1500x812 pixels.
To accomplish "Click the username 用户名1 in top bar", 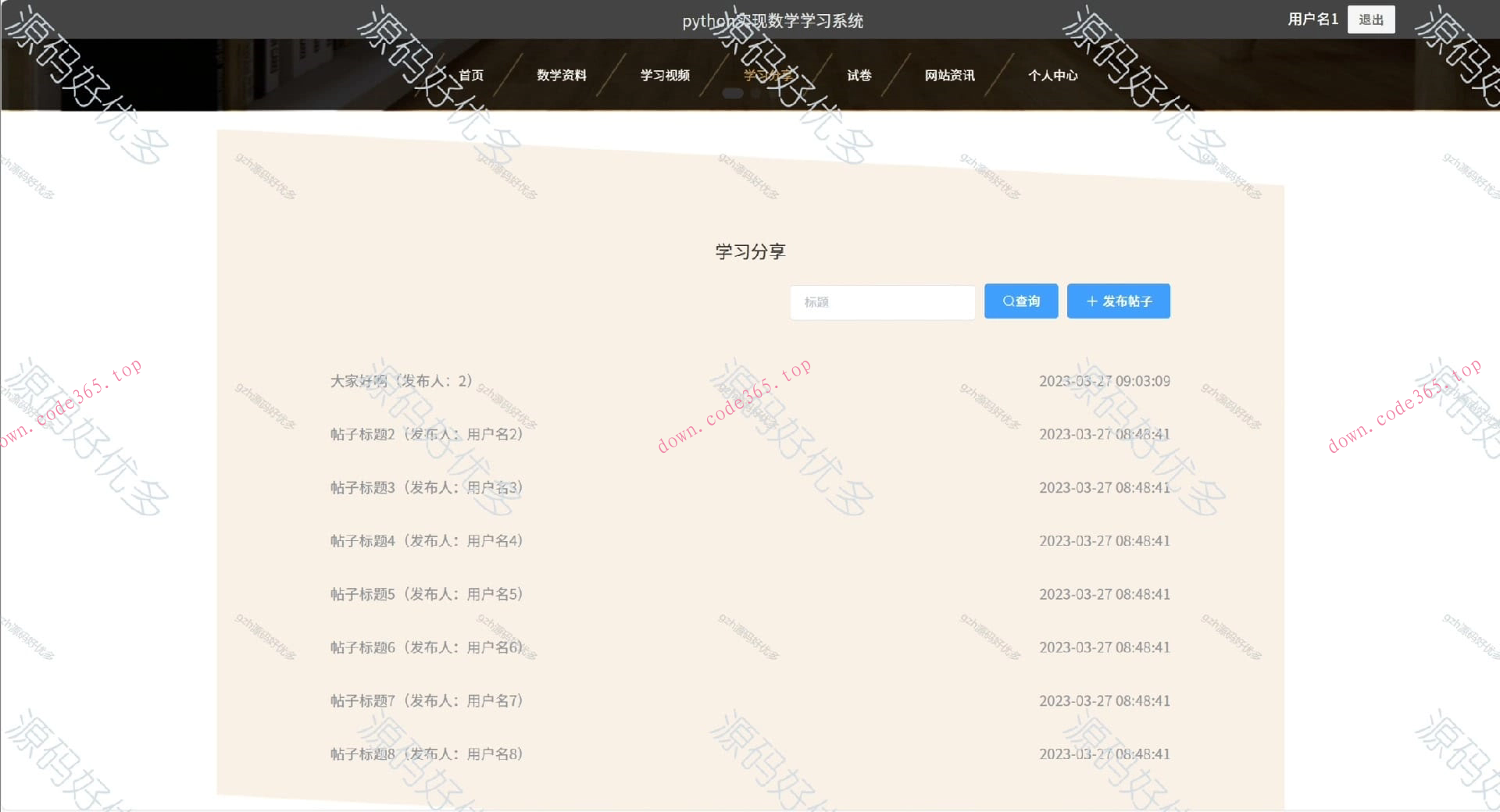I will tap(1312, 19).
